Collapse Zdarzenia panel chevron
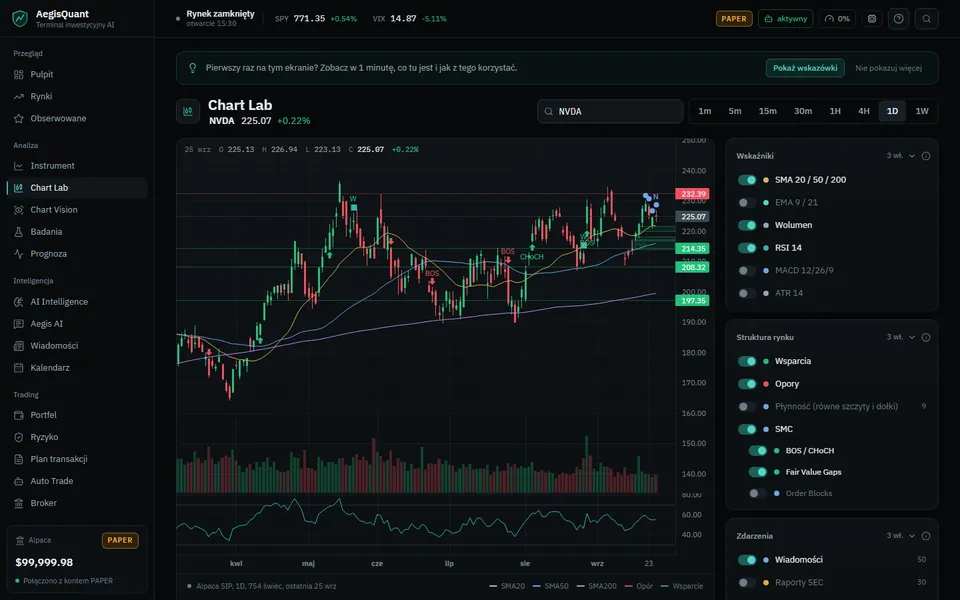This screenshot has height=600, width=960. pos(912,536)
